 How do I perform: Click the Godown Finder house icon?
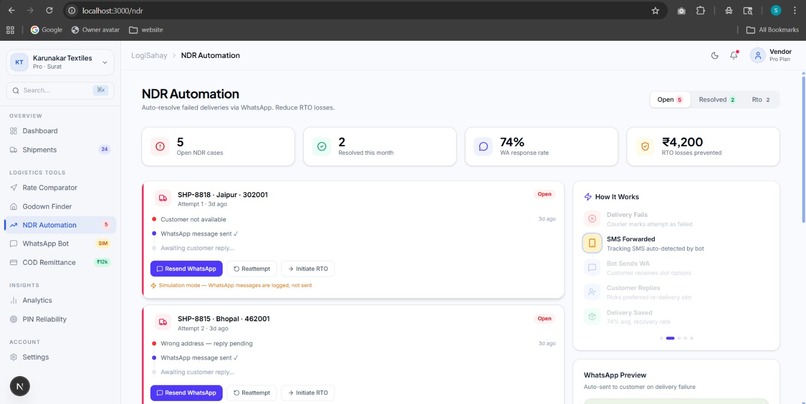[13, 206]
